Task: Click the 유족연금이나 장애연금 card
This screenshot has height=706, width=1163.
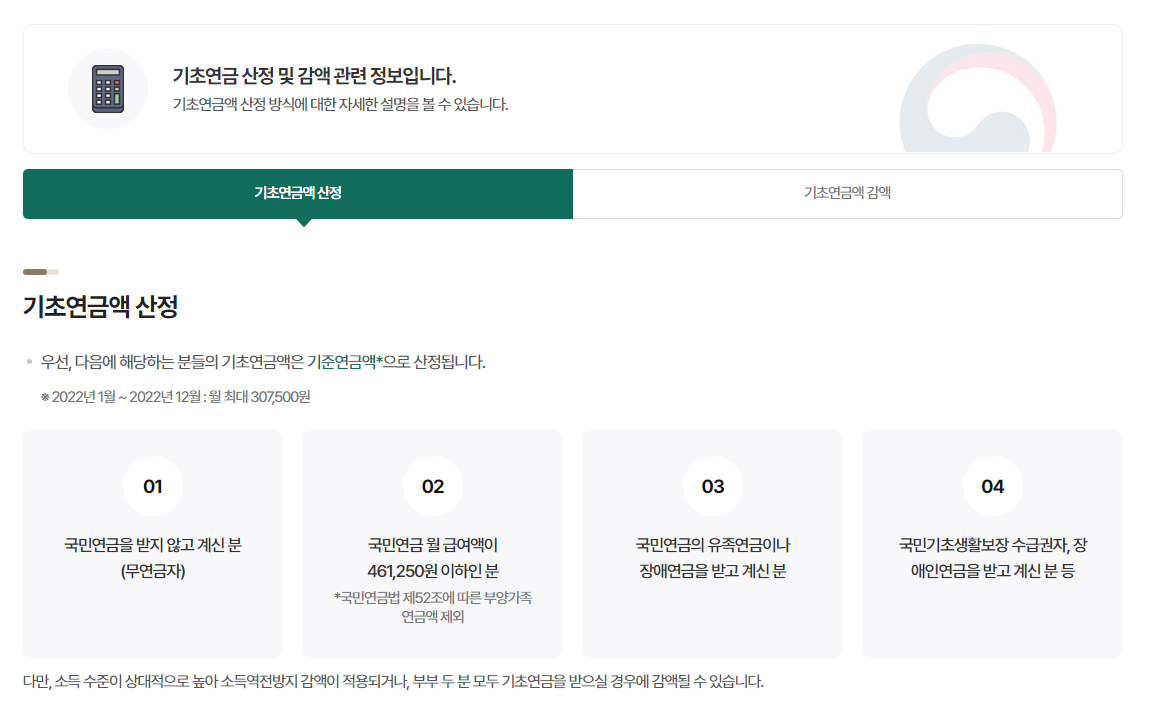Action: pyautogui.click(x=712, y=543)
